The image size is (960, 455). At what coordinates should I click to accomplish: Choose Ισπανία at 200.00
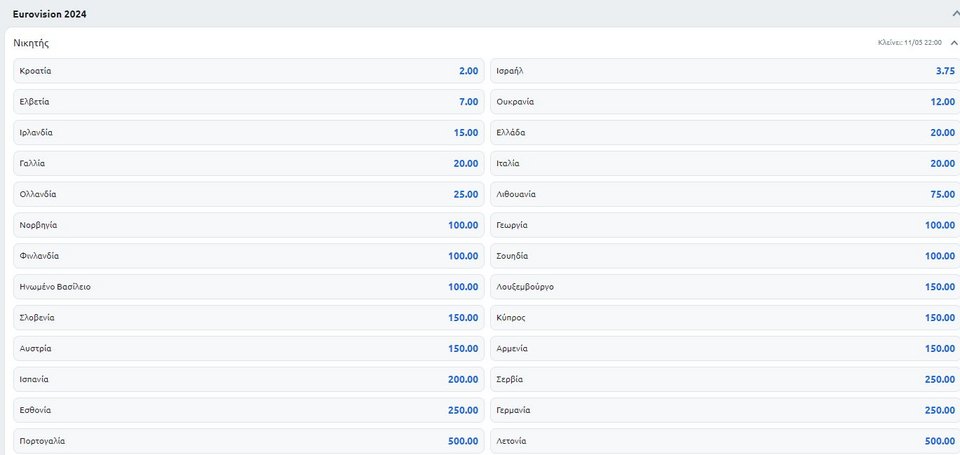249,379
